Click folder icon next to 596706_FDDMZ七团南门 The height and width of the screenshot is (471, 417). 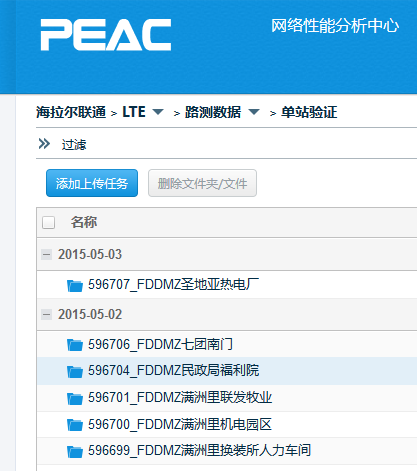[x=75, y=345]
